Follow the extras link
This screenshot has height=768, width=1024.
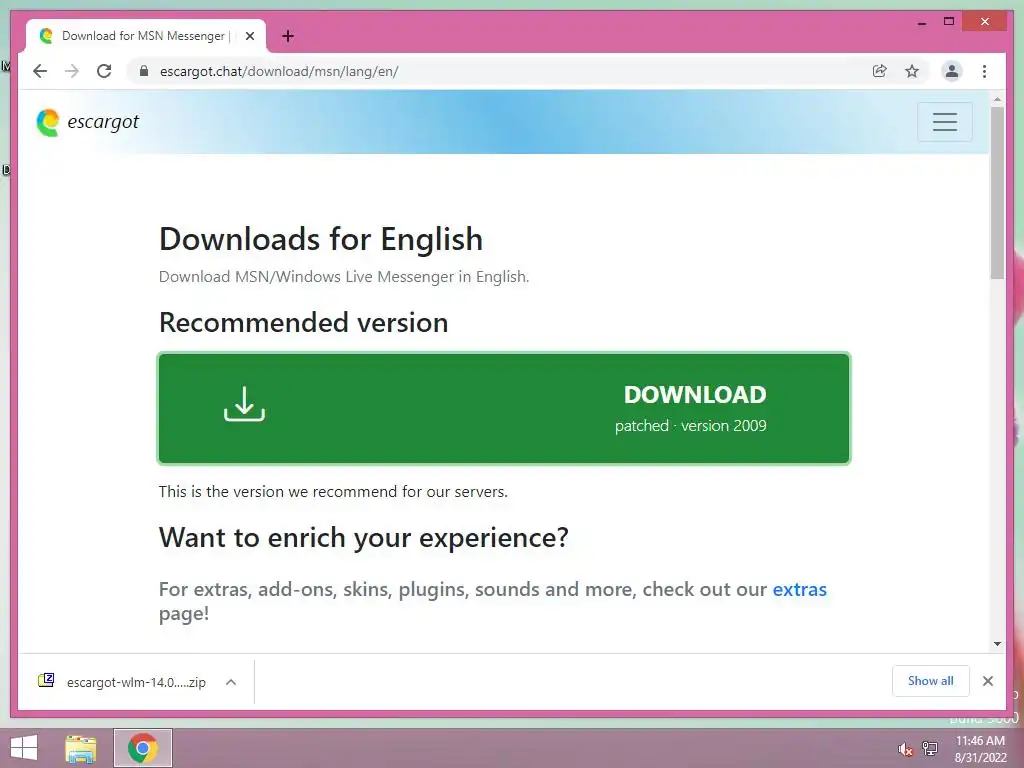pyautogui.click(x=799, y=589)
